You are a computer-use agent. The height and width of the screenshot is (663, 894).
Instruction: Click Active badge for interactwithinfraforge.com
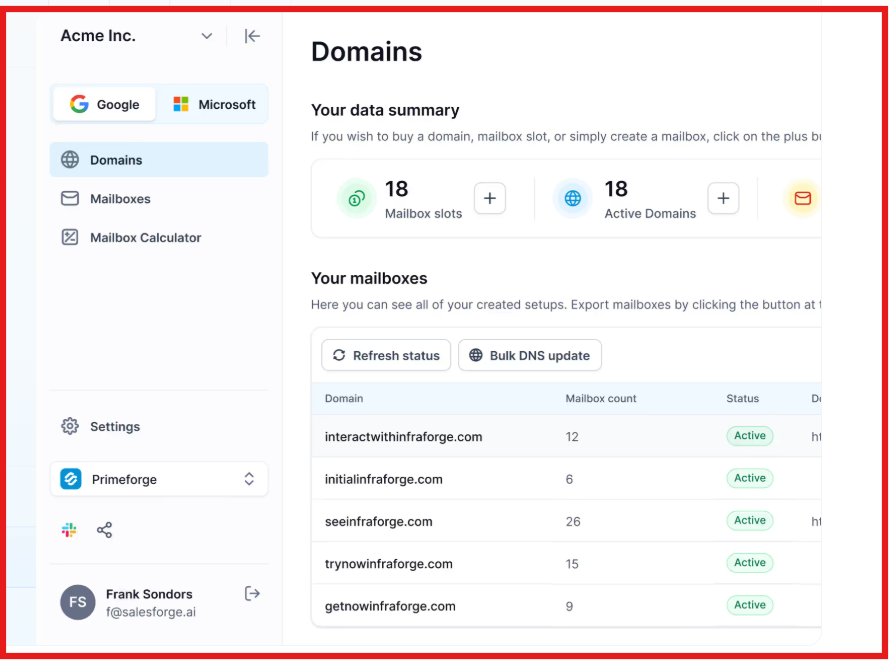pos(750,436)
